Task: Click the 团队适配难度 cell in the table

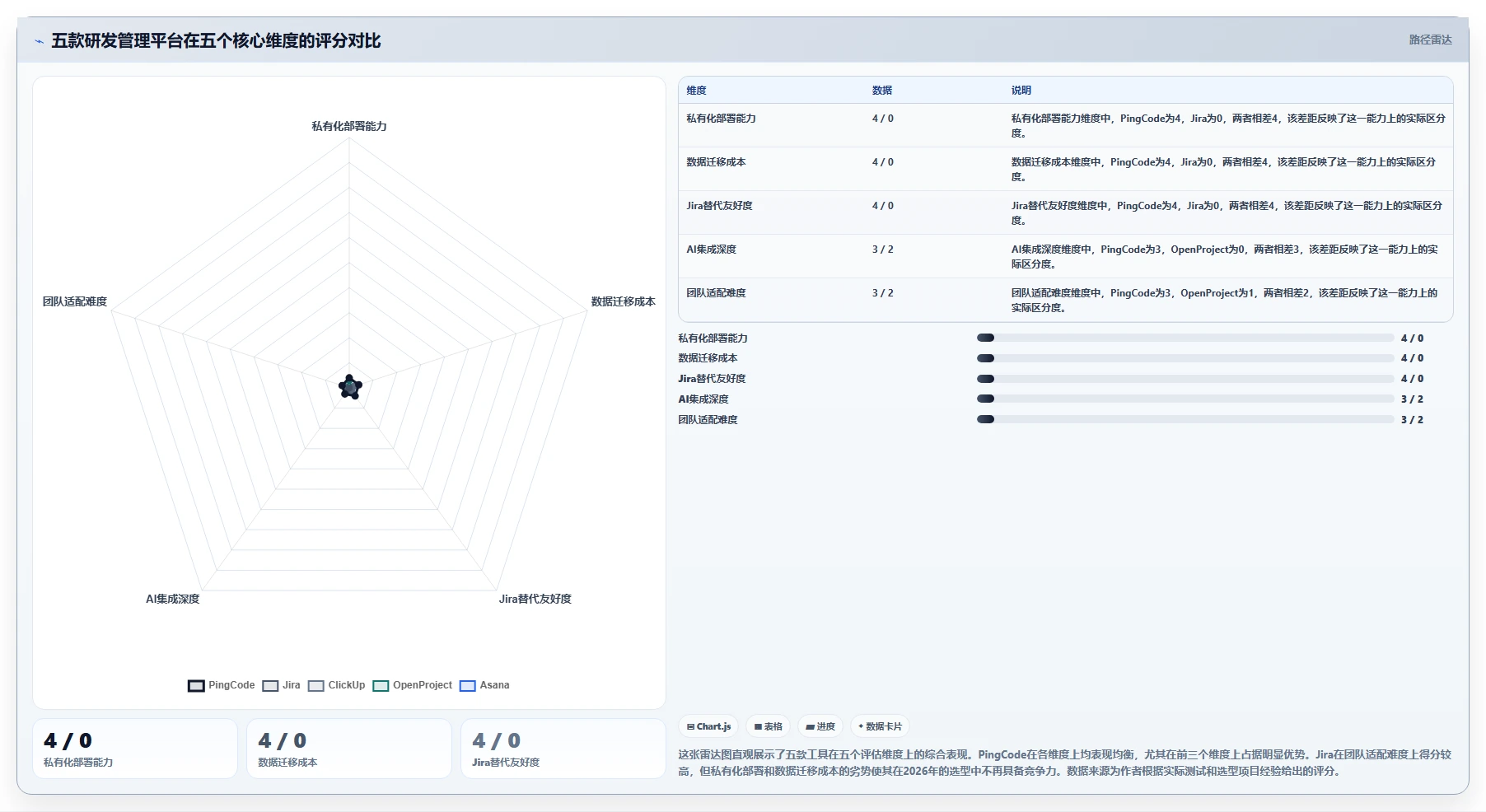Action: (x=717, y=293)
